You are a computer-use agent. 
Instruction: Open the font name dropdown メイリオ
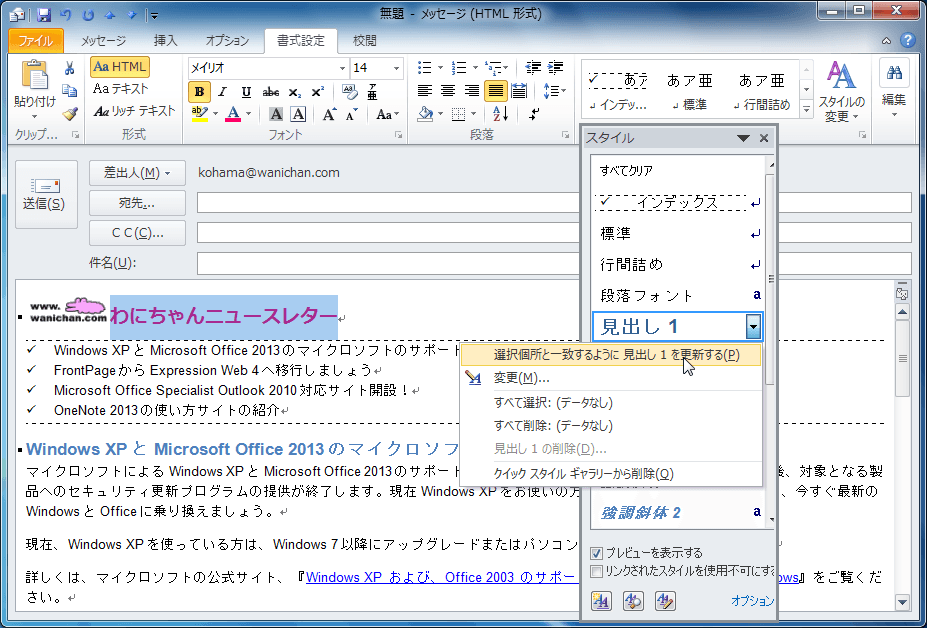pos(342,69)
